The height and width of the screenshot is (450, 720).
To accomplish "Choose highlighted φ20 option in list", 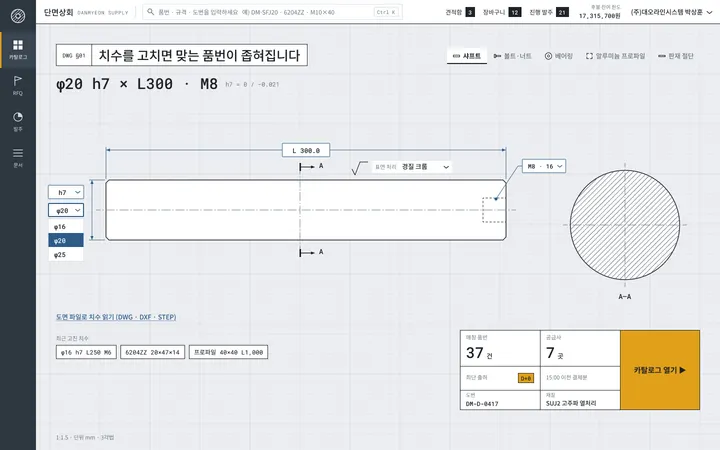I will tap(66, 240).
